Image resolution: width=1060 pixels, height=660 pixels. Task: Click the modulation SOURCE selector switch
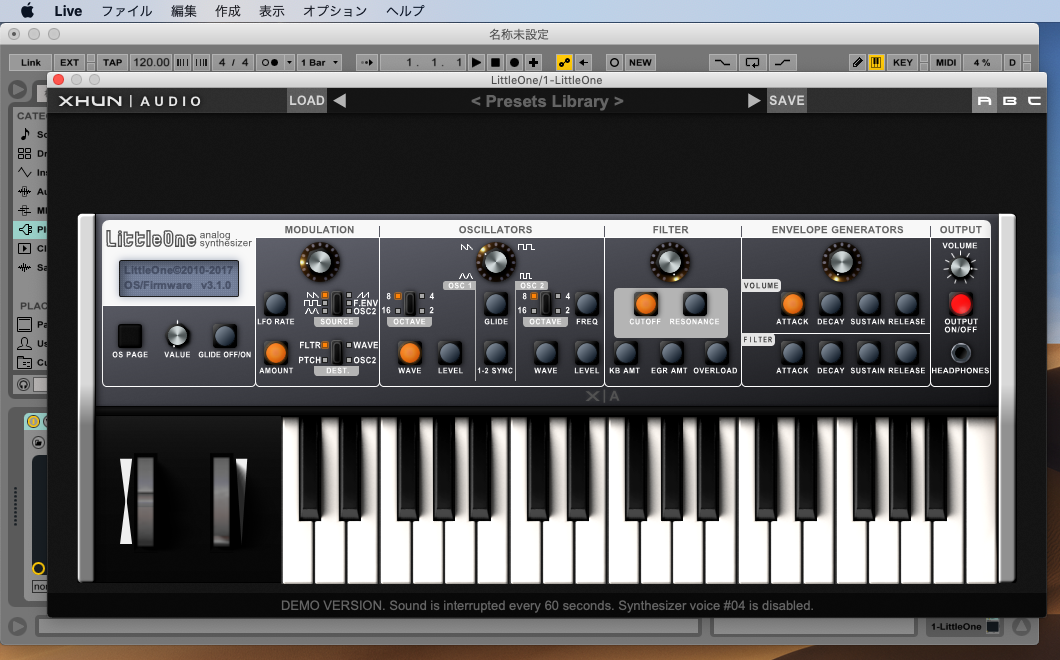[337, 304]
